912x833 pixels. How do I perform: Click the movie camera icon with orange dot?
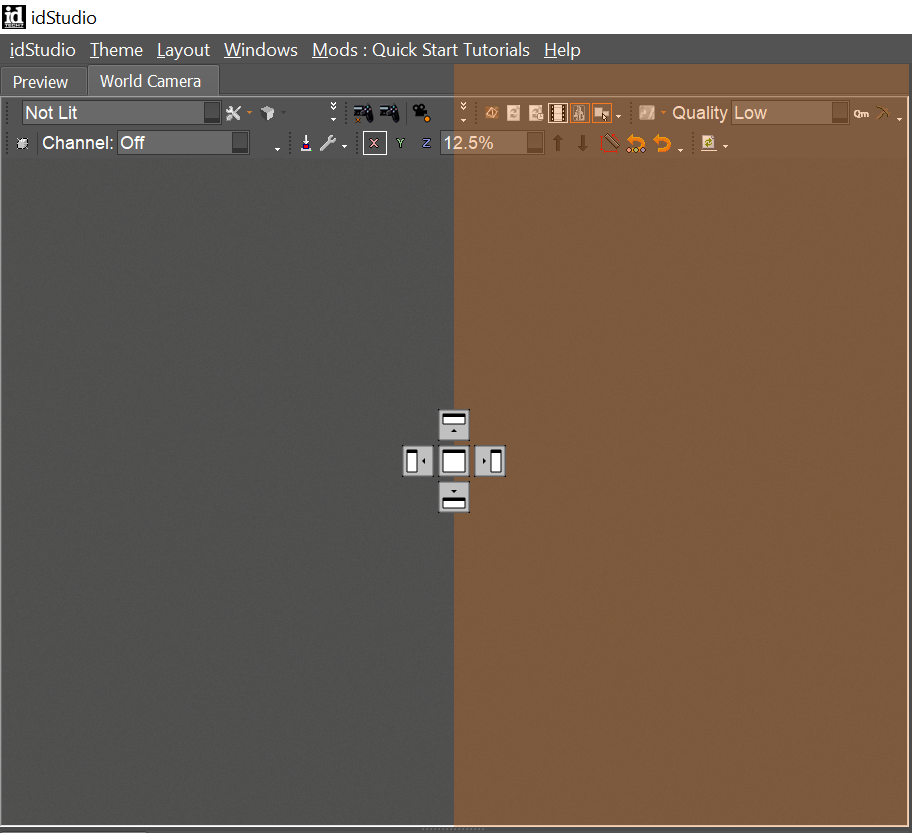pyautogui.click(x=421, y=113)
